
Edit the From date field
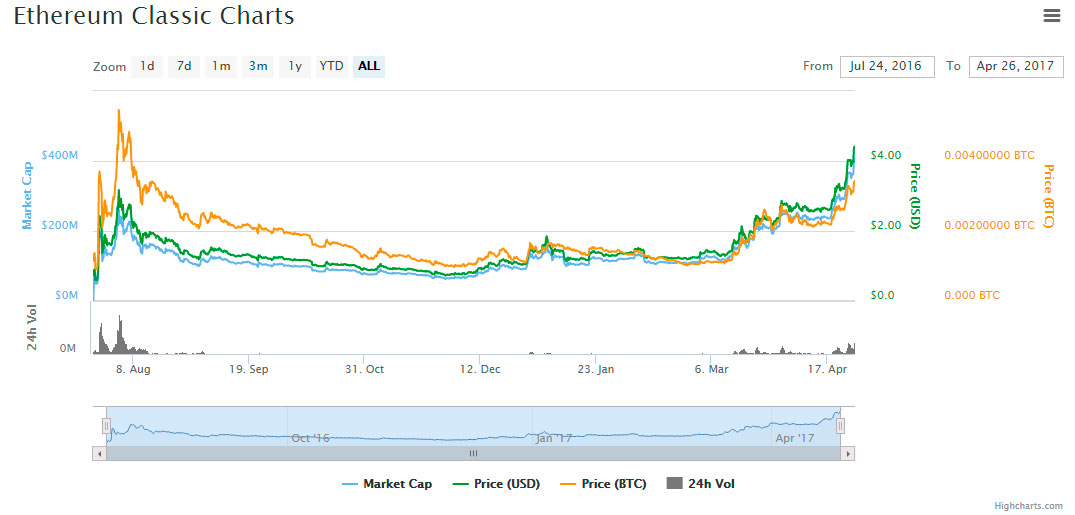887,67
